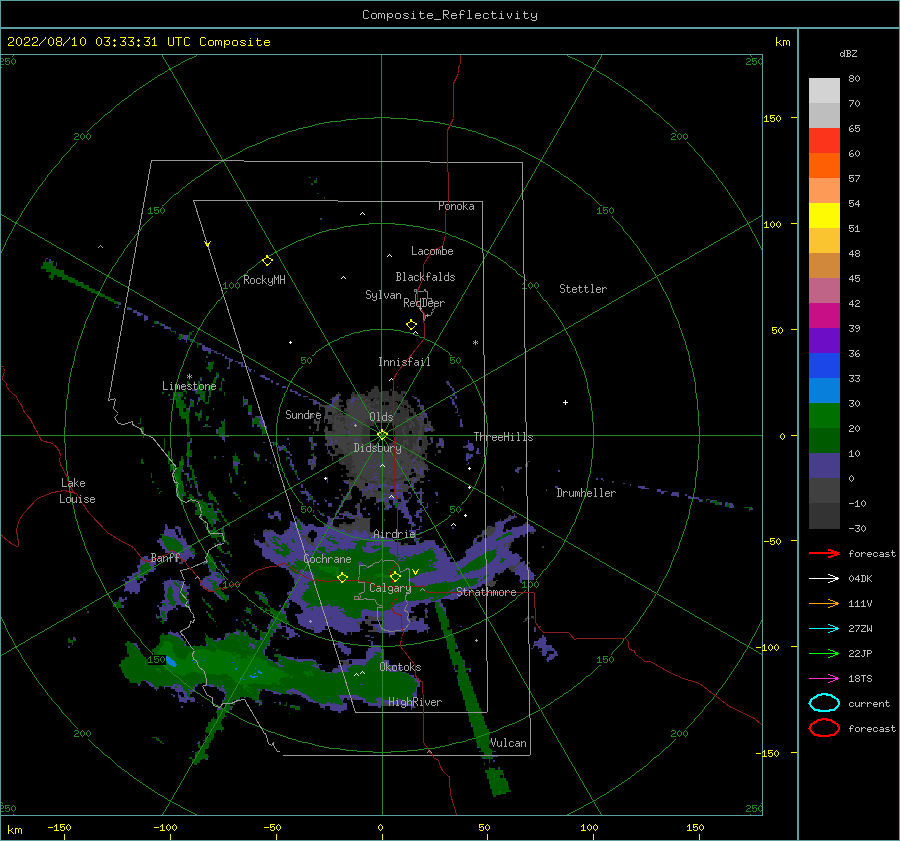Click the Calgary city label
The width and height of the screenshot is (900, 841).
click(x=390, y=588)
